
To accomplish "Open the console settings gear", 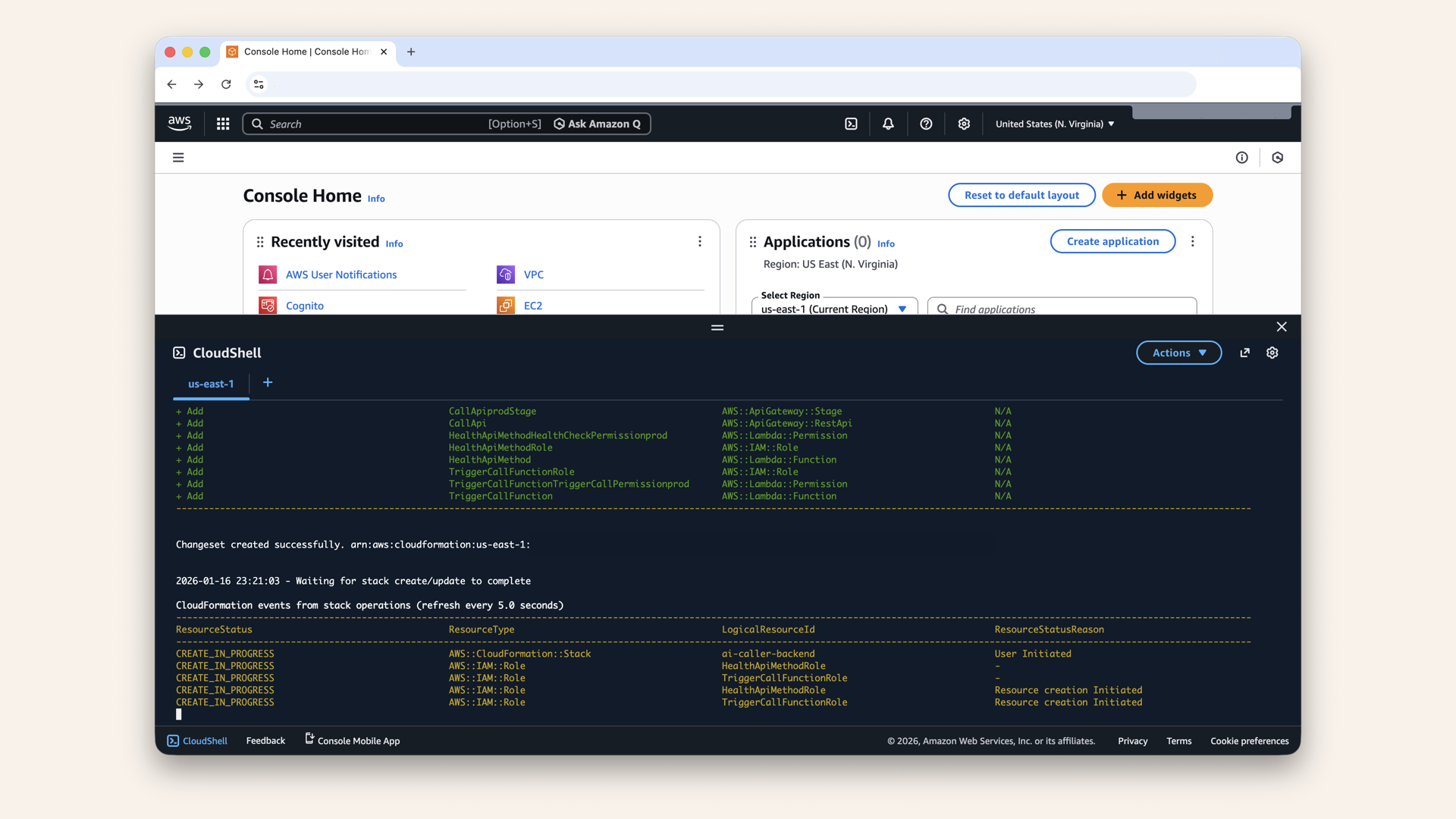I will click(964, 124).
